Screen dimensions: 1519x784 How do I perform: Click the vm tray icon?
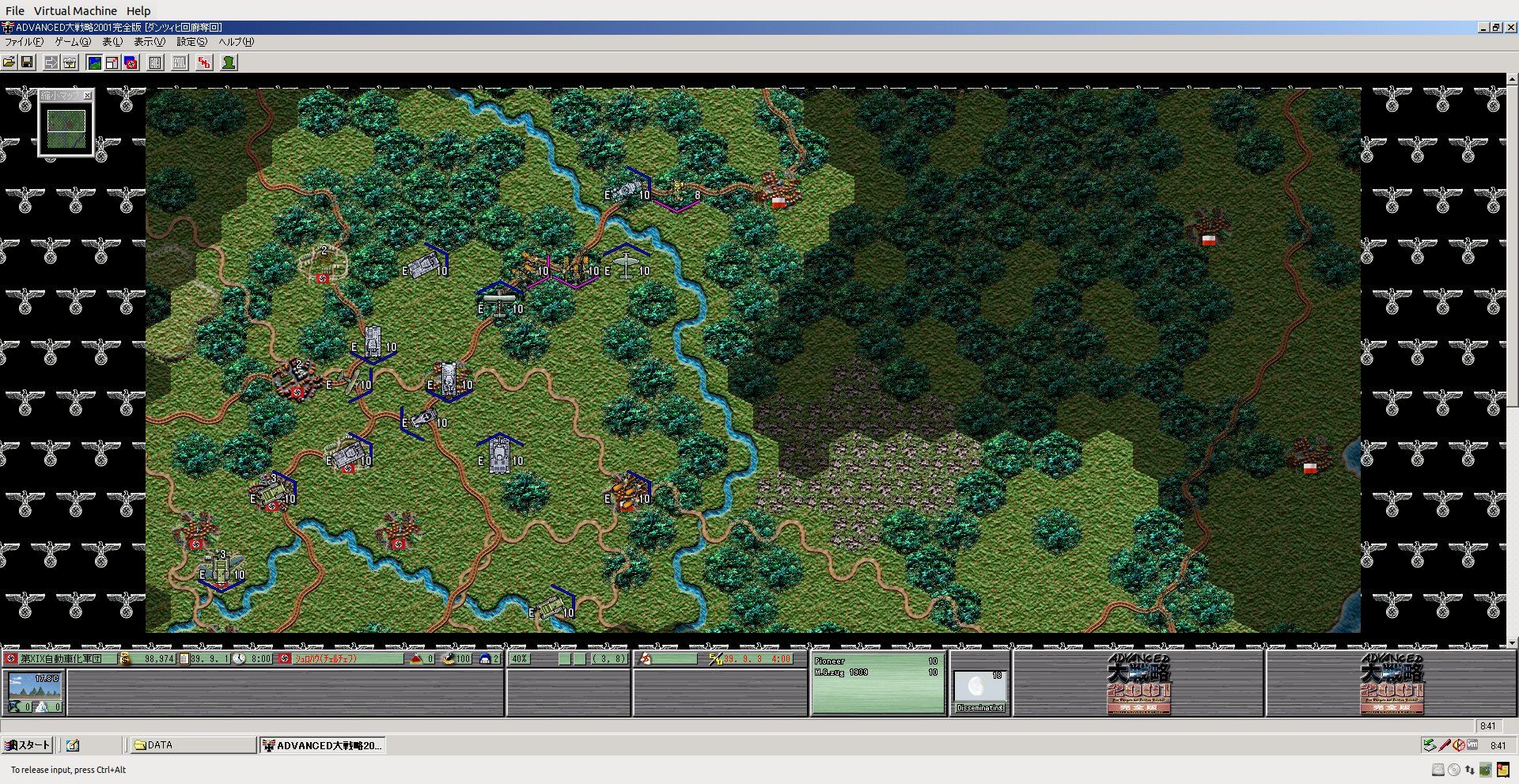click(1472, 745)
